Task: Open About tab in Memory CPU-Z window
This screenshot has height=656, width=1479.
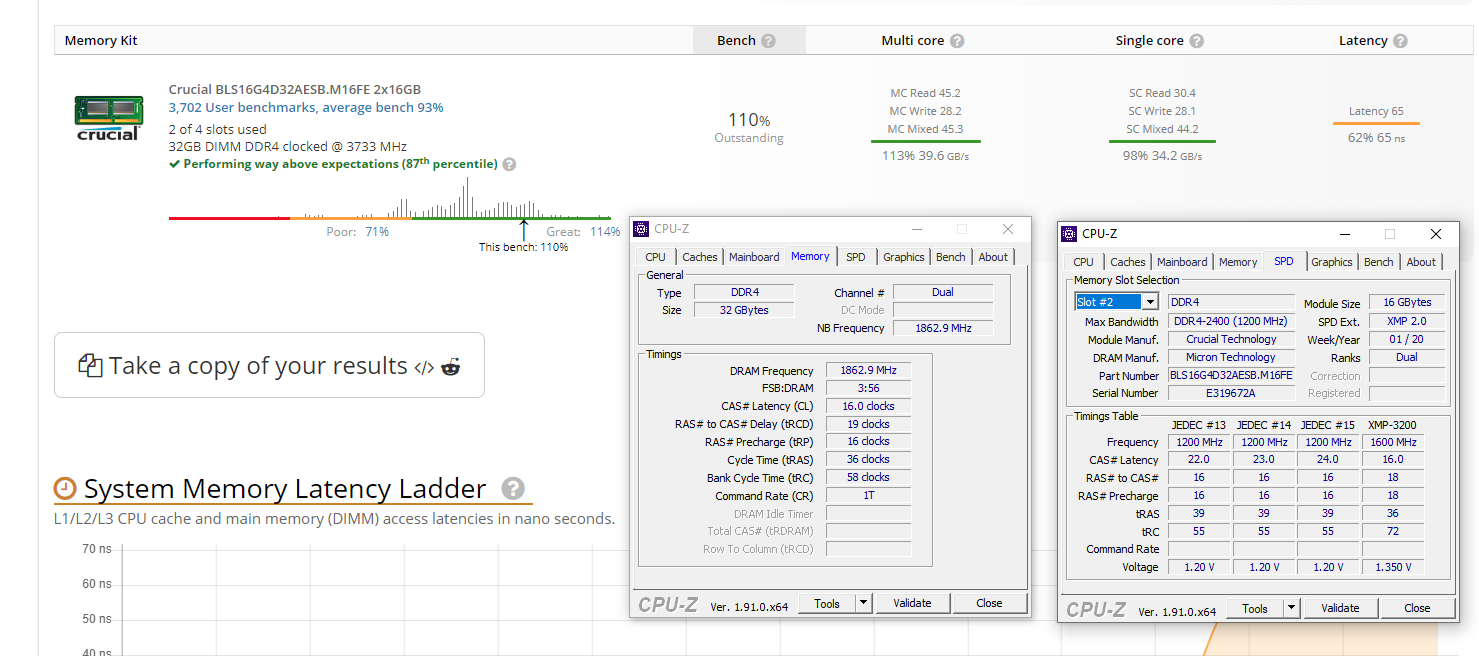Action: click(x=993, y=257)
